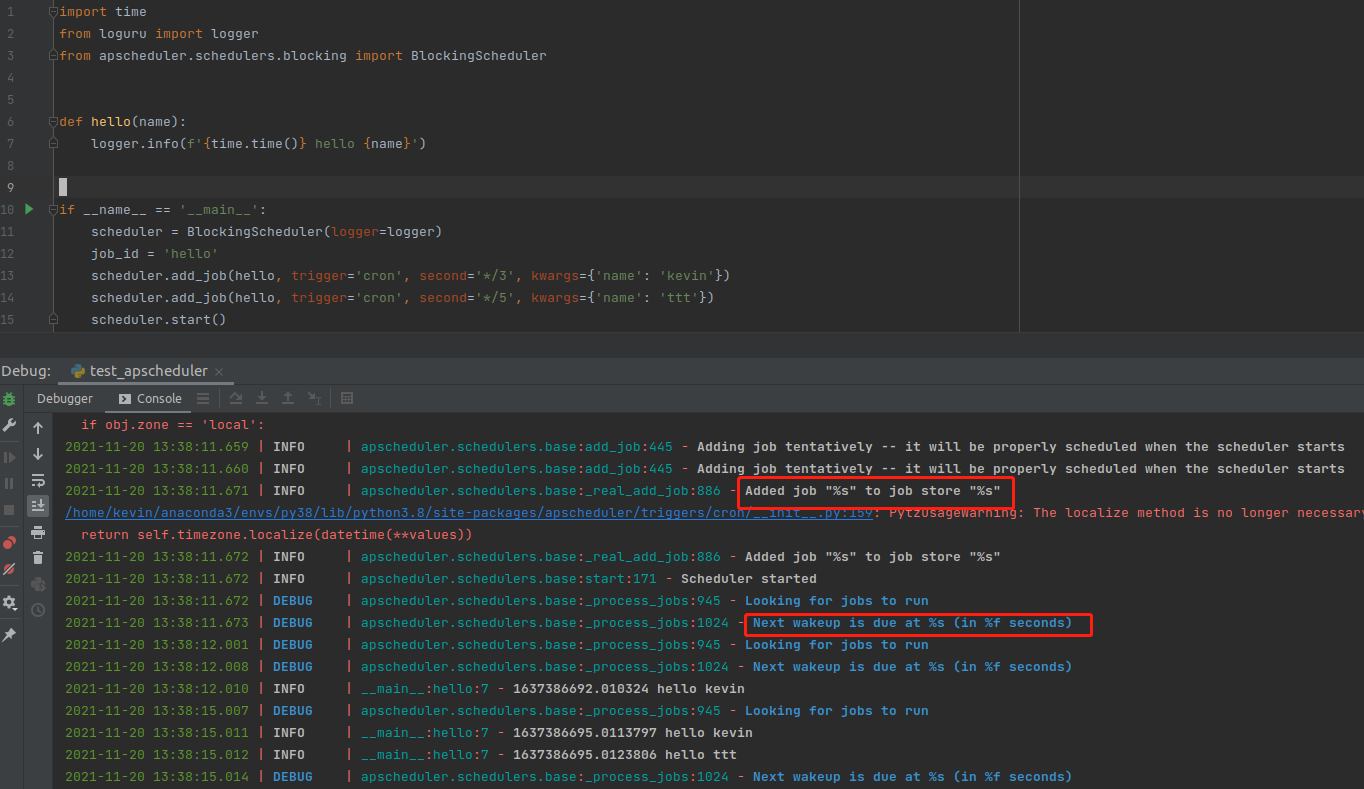Click Step Over debugger icon

click(236, 398)
